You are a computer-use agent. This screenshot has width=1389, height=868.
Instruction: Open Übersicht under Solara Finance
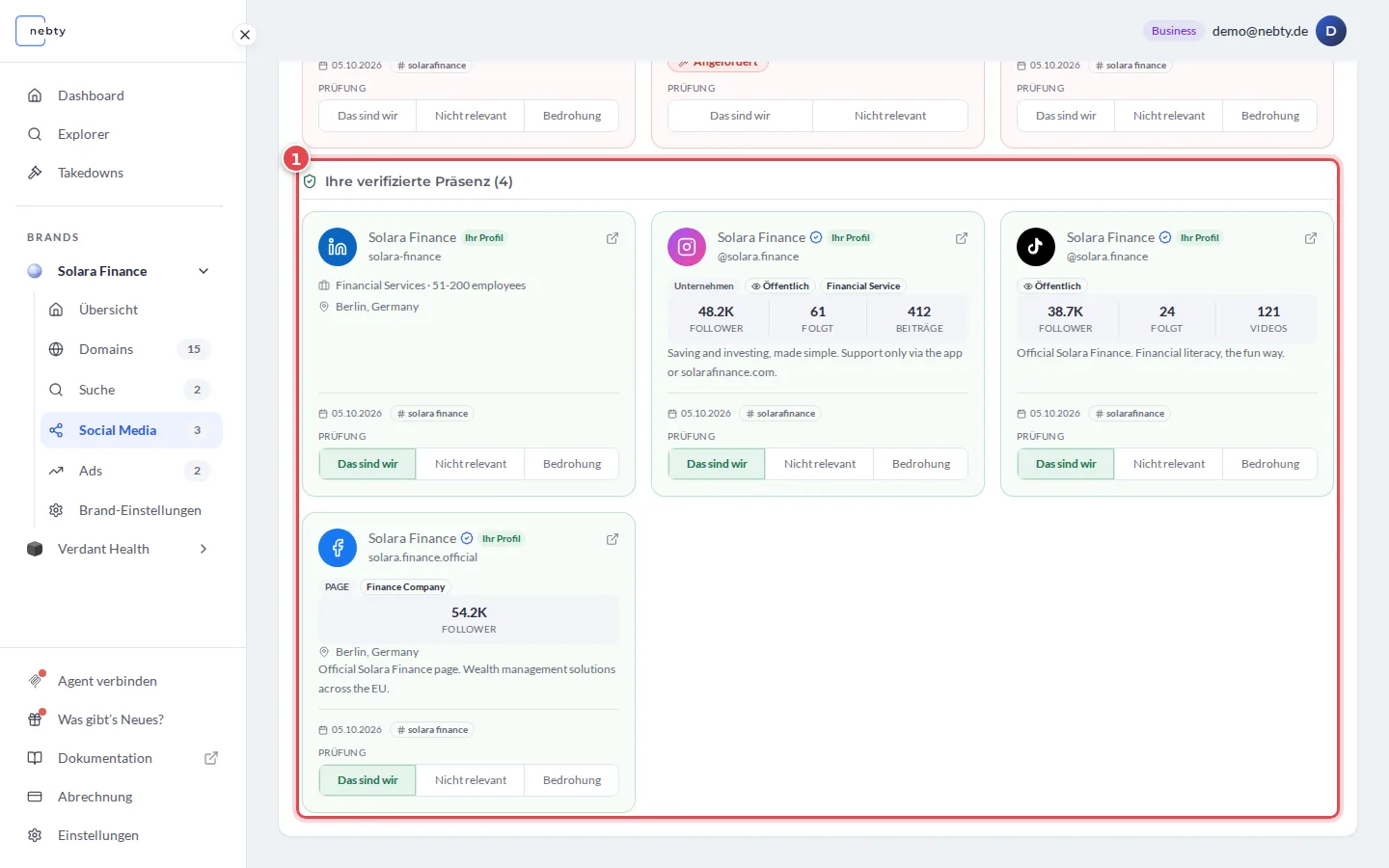click(x=131, y=310)
